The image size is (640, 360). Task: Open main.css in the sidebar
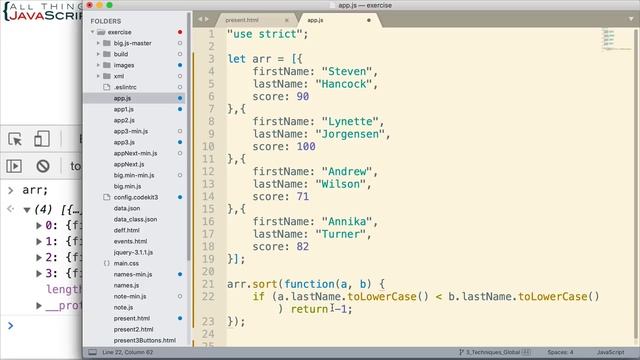126,263
